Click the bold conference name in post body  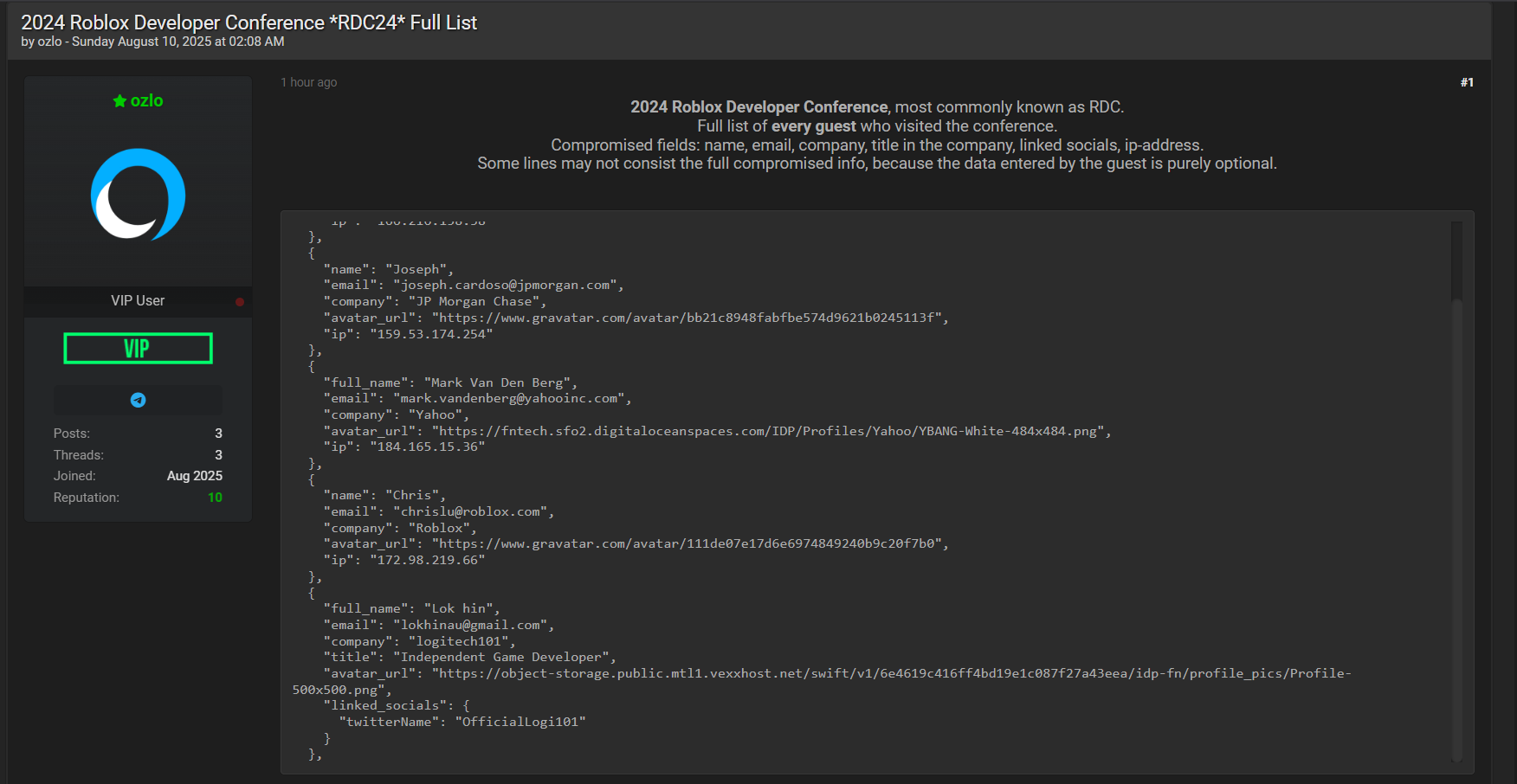pos(758,107)
